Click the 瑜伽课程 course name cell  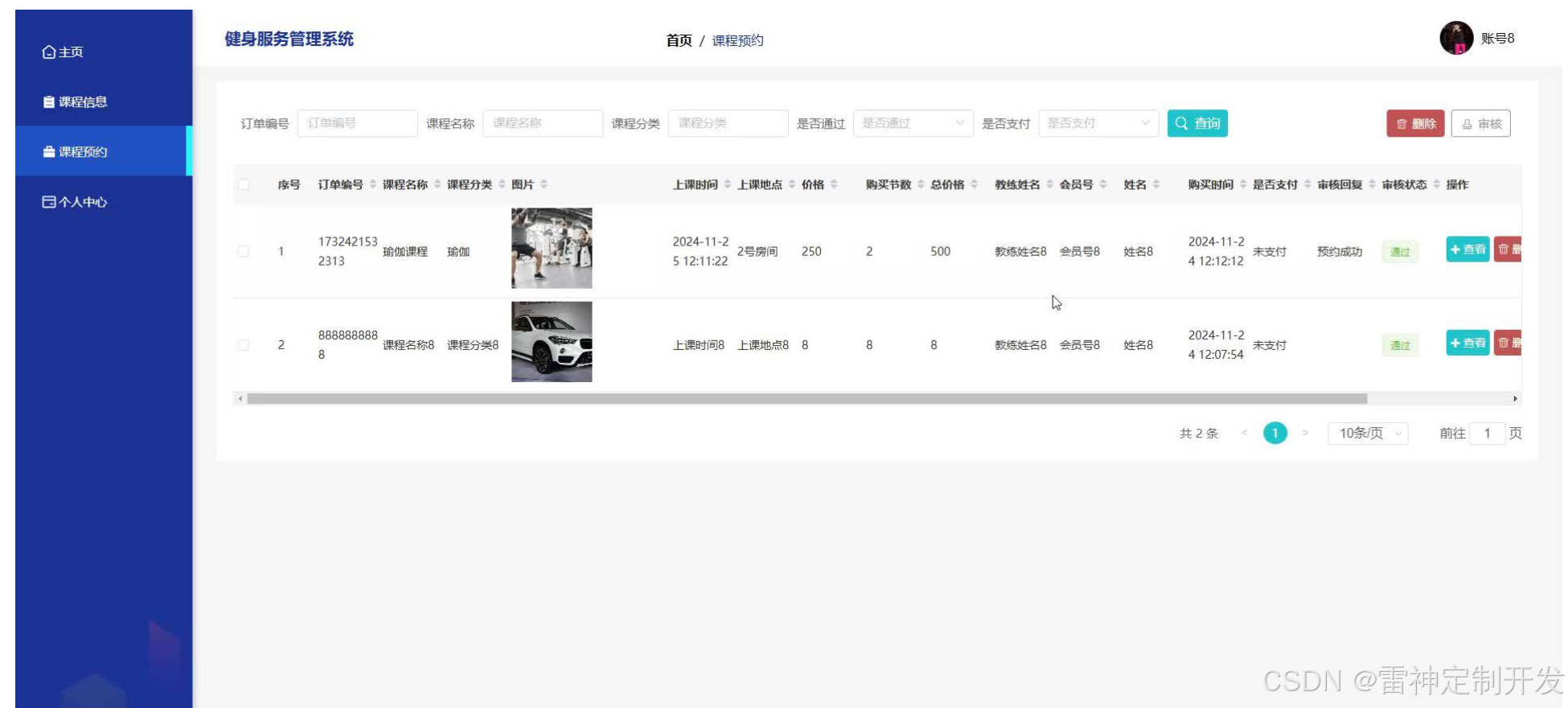coord(405,252)
